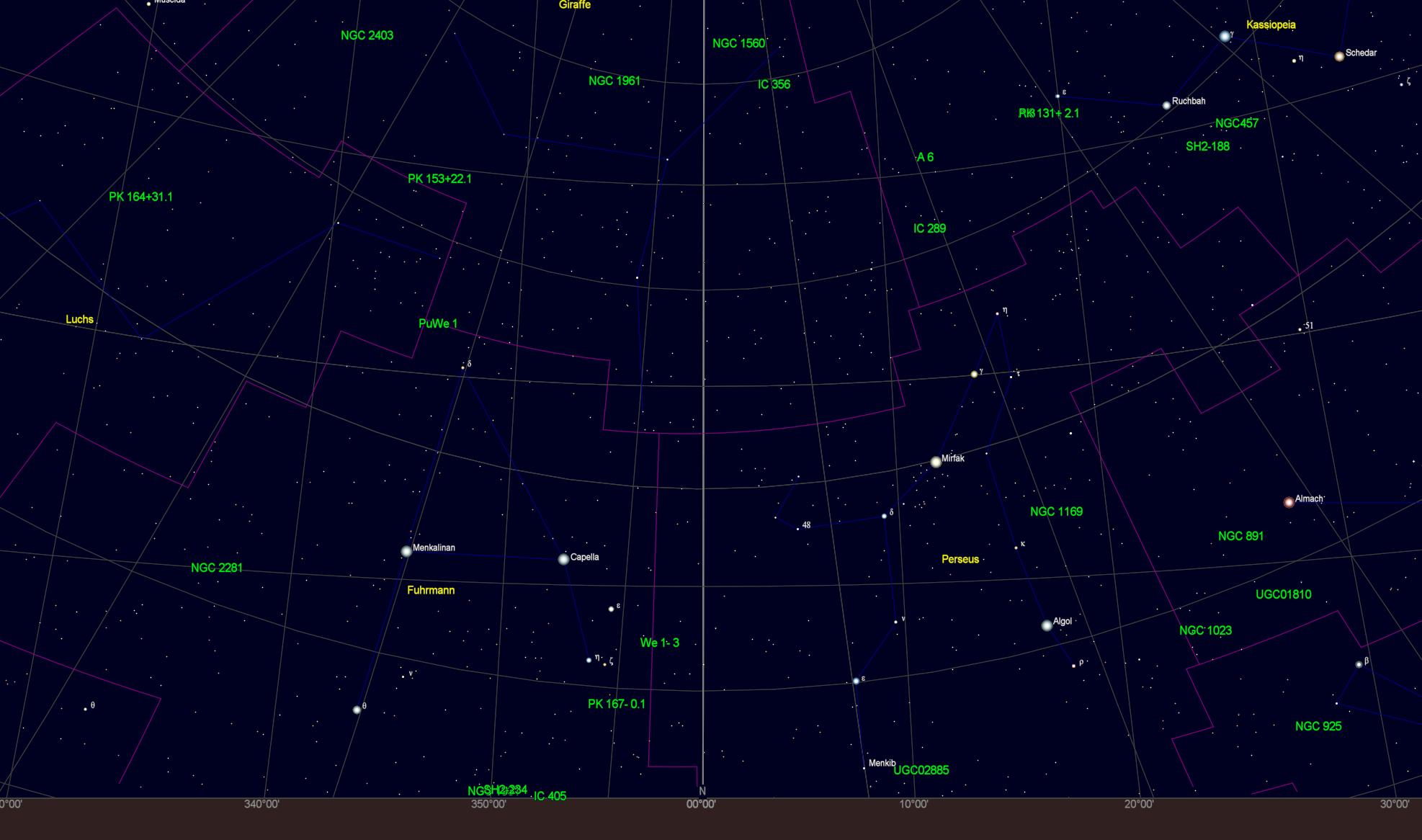The width and height of the screenshot is (1422, 840).
Task: Click the 350°00' azimuth label
Action: tap(488, 804)
